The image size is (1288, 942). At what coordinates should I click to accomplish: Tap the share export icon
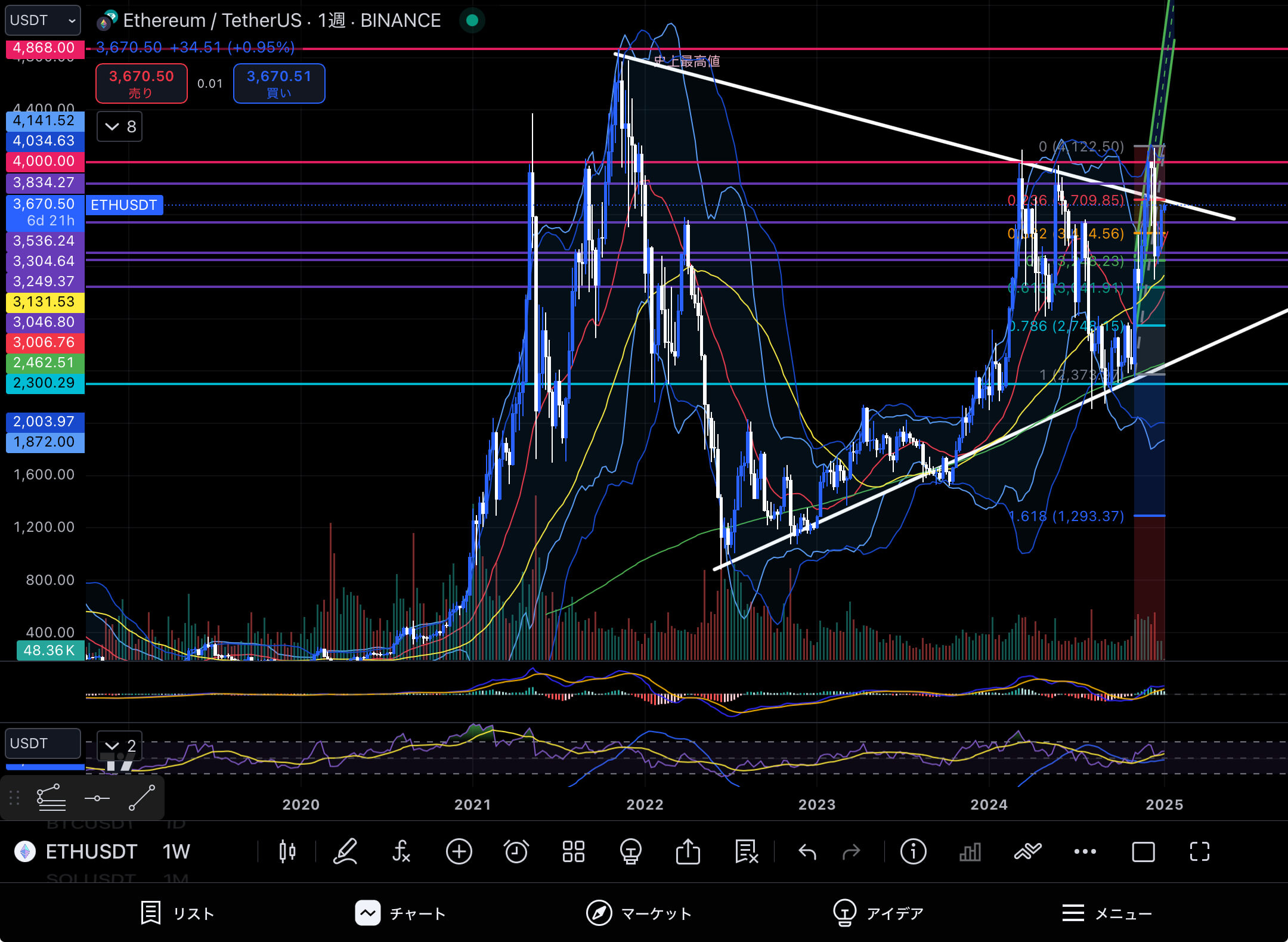(688, 851)
